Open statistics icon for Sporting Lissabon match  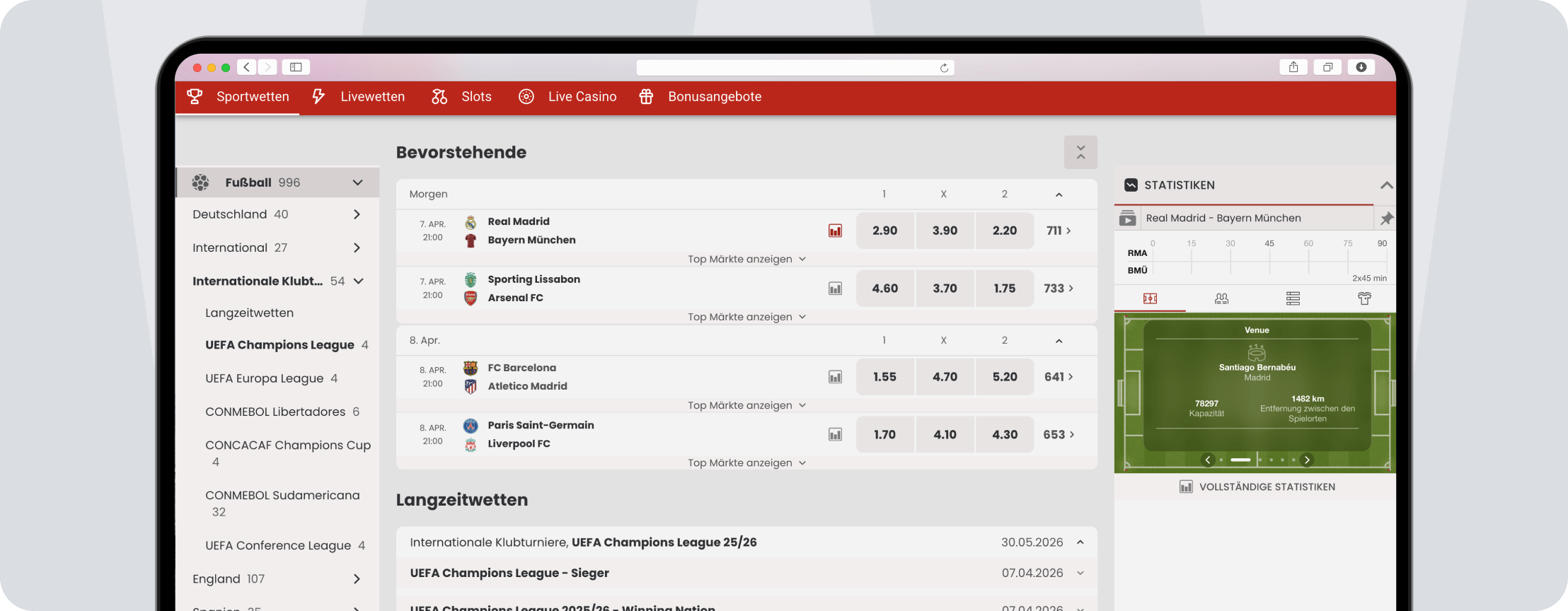pyautogui.click(x=835, y=289)
